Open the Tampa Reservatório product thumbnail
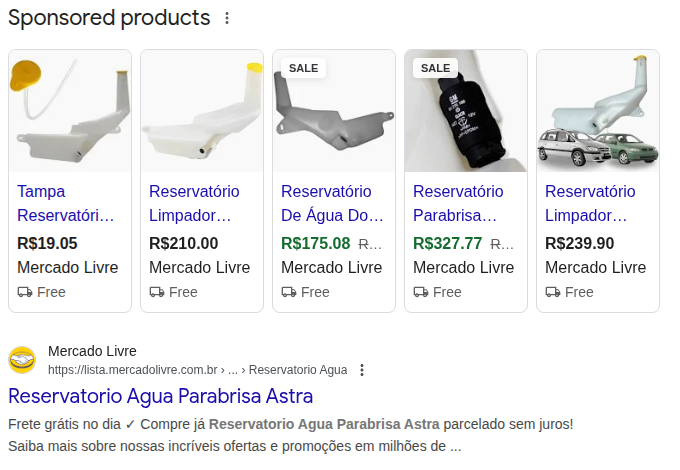This screenshot has width=680, height=470. (70, 111)
